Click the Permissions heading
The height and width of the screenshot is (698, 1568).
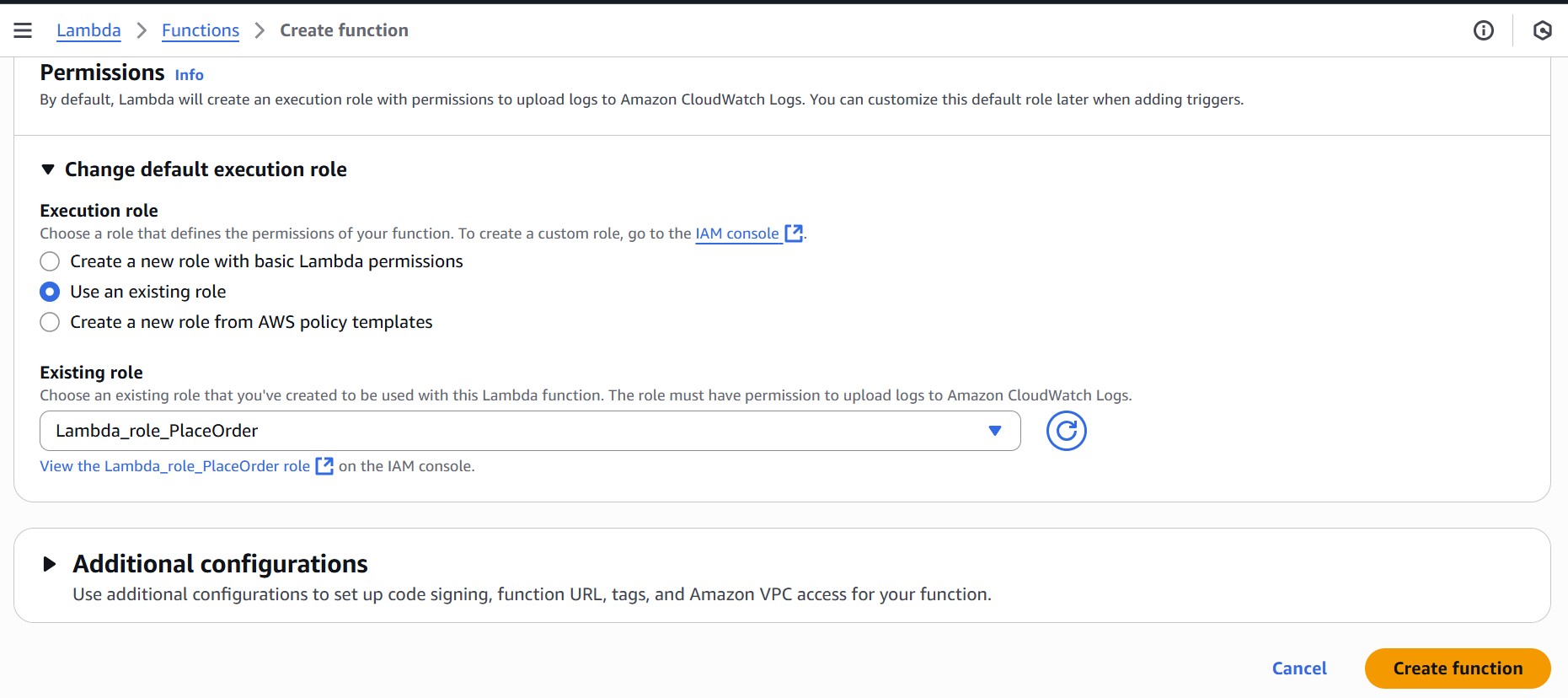102,72
